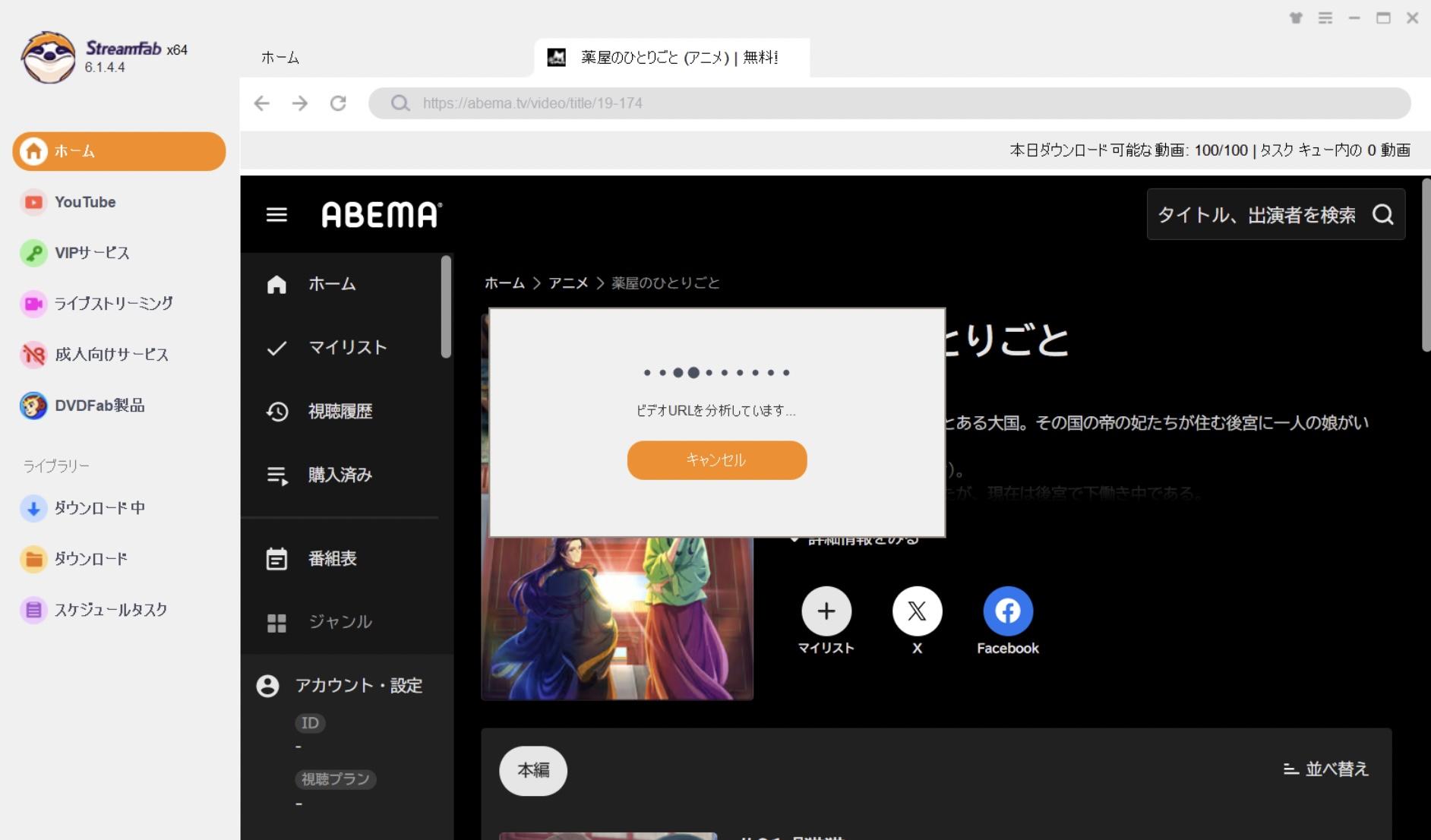
Task: Click the ABEMA sidebar scrollbar
Action: click(x=446, y=306)
